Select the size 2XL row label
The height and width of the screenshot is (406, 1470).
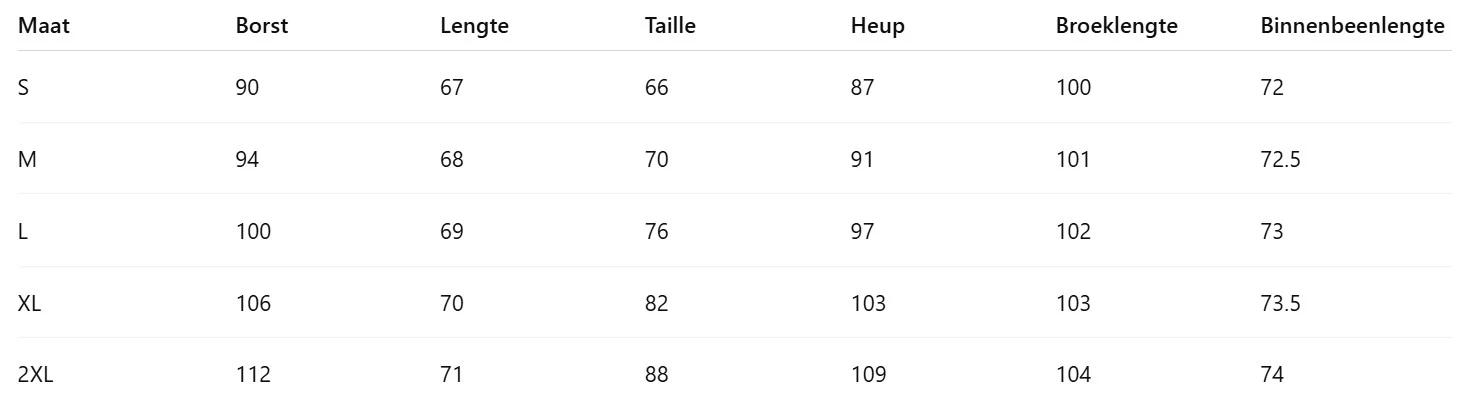pos(35,376)
